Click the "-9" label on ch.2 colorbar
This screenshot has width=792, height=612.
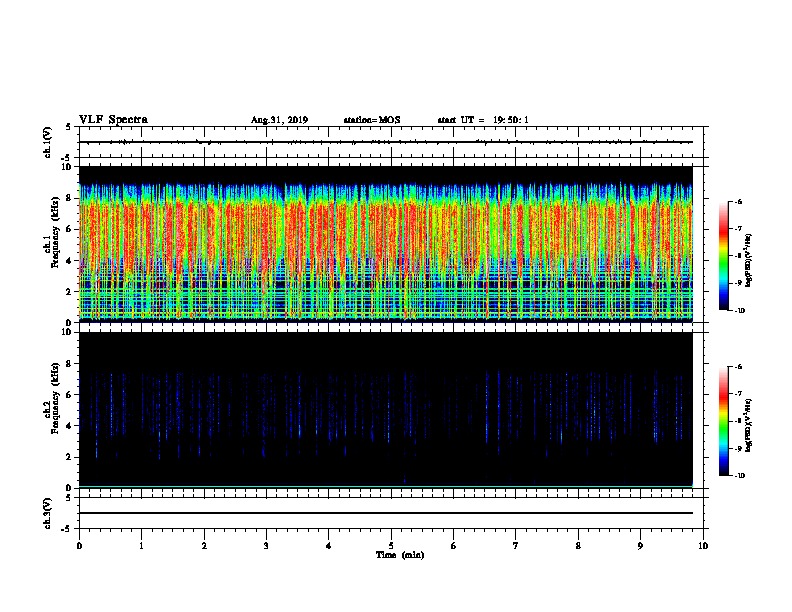click(x=738, y=448)
